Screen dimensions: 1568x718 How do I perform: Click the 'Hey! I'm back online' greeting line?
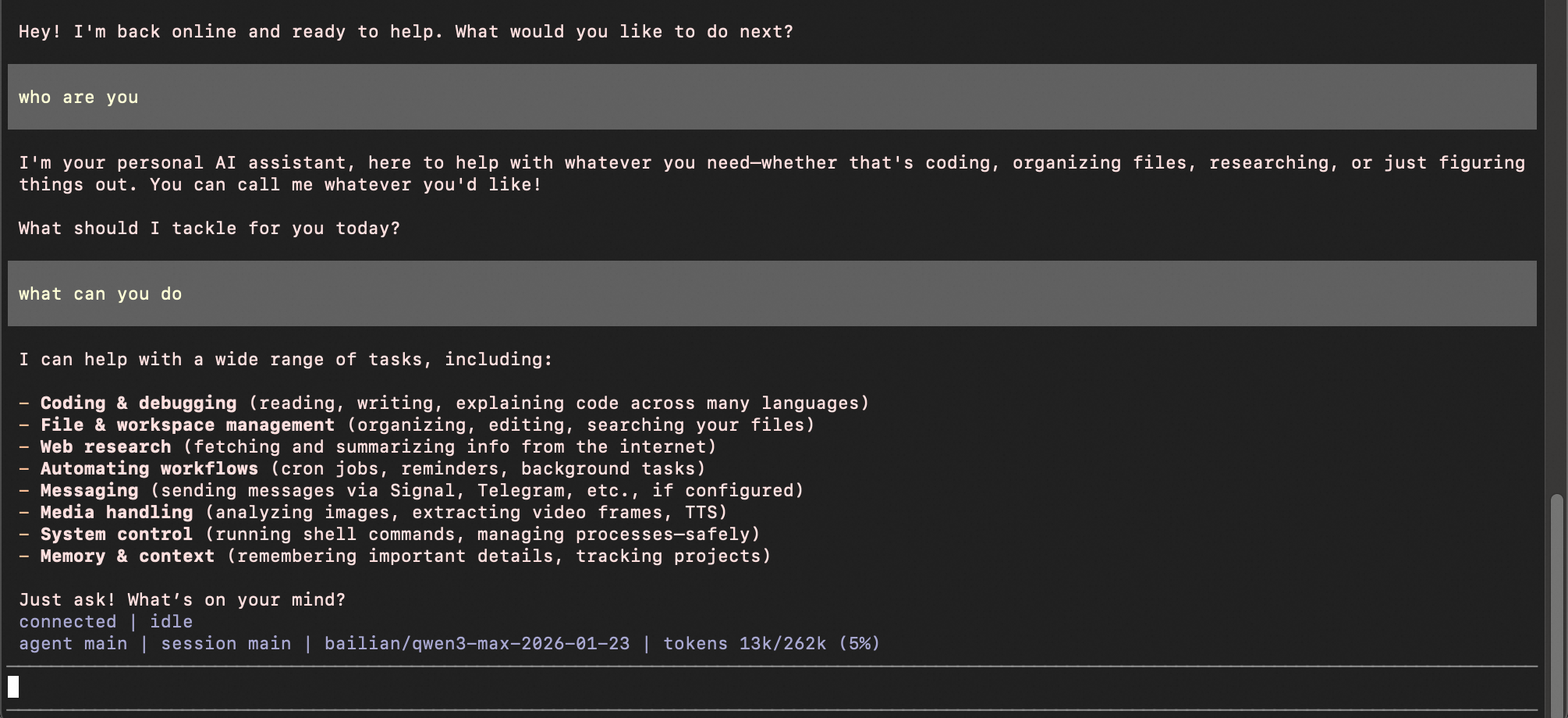click(406, 32)
